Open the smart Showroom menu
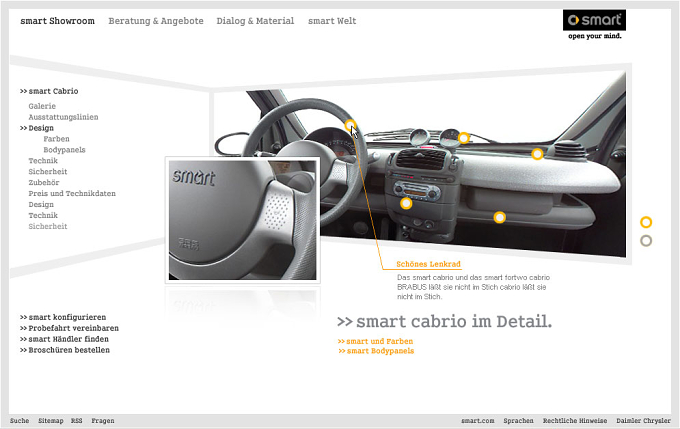This screenshot has height=429, width=680. coord(57,21)
